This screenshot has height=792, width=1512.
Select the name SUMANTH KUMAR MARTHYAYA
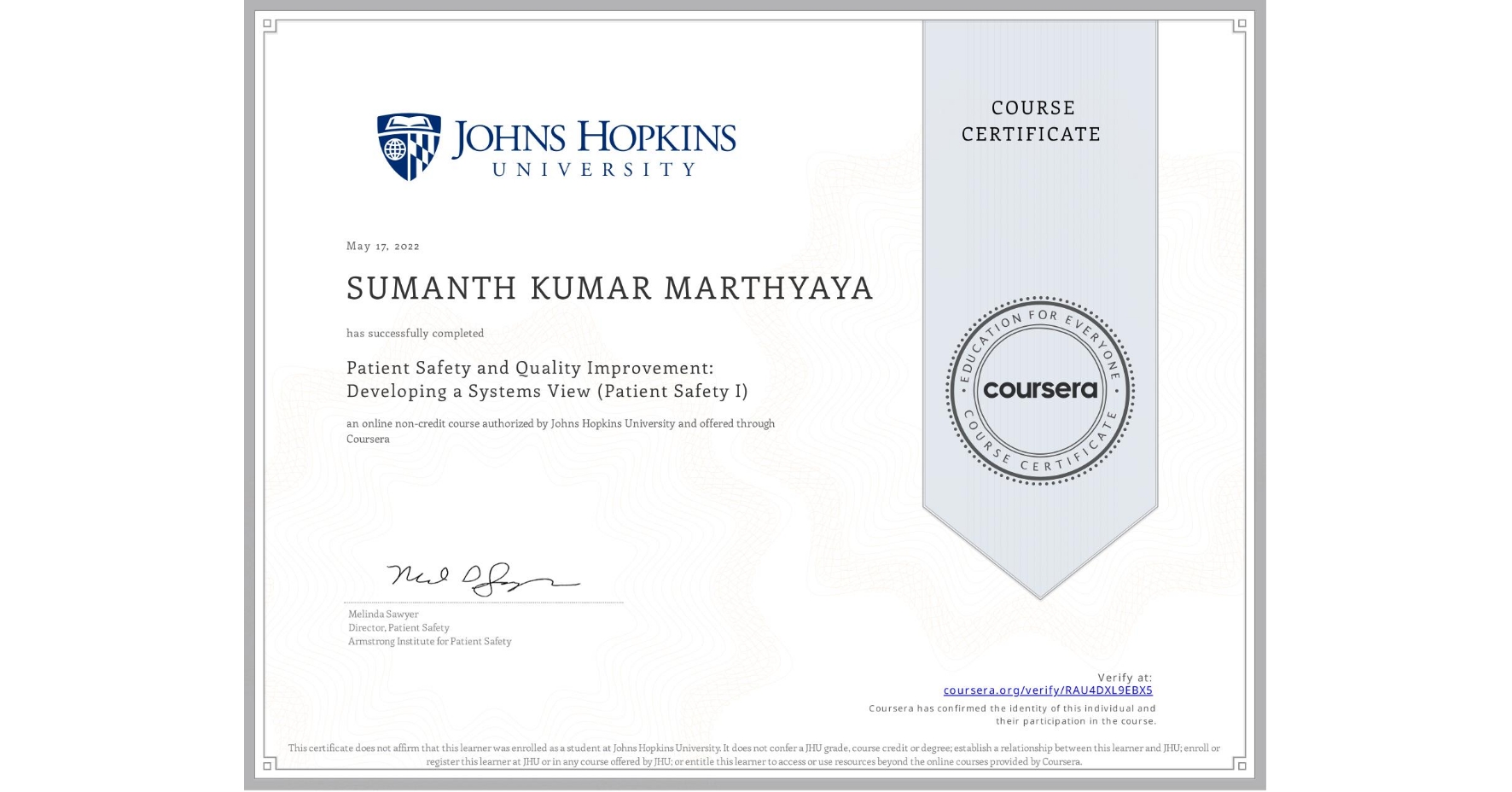609,289
